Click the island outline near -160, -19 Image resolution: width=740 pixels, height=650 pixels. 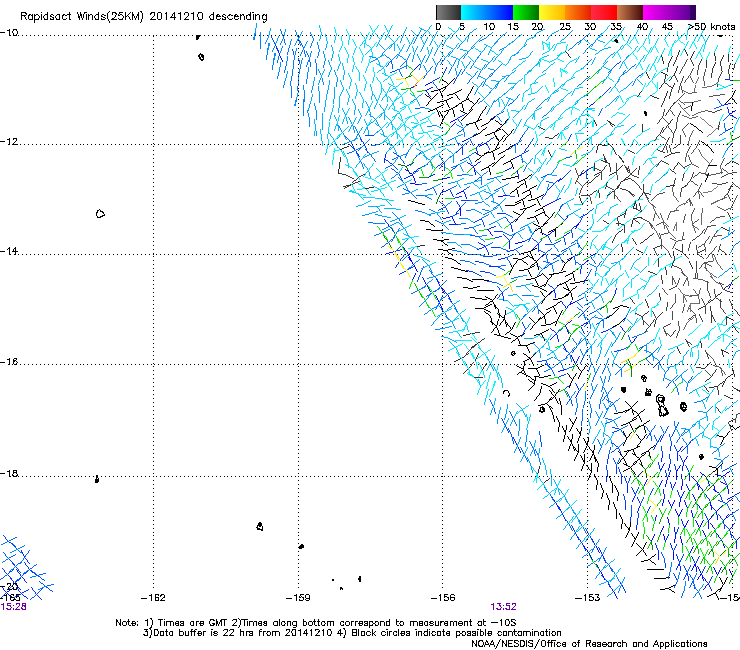[x=260, y=526]
